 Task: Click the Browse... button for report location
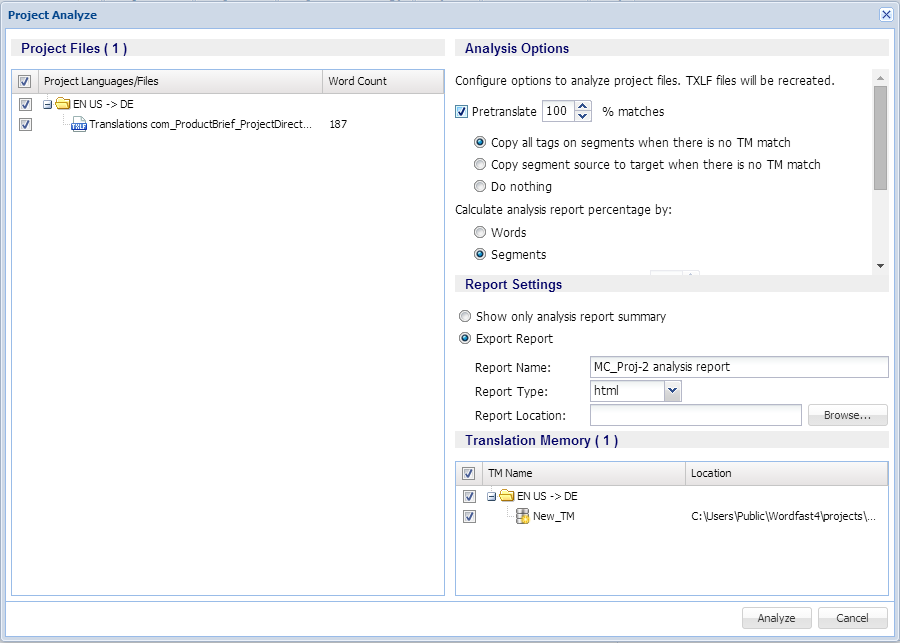(847, 415)
